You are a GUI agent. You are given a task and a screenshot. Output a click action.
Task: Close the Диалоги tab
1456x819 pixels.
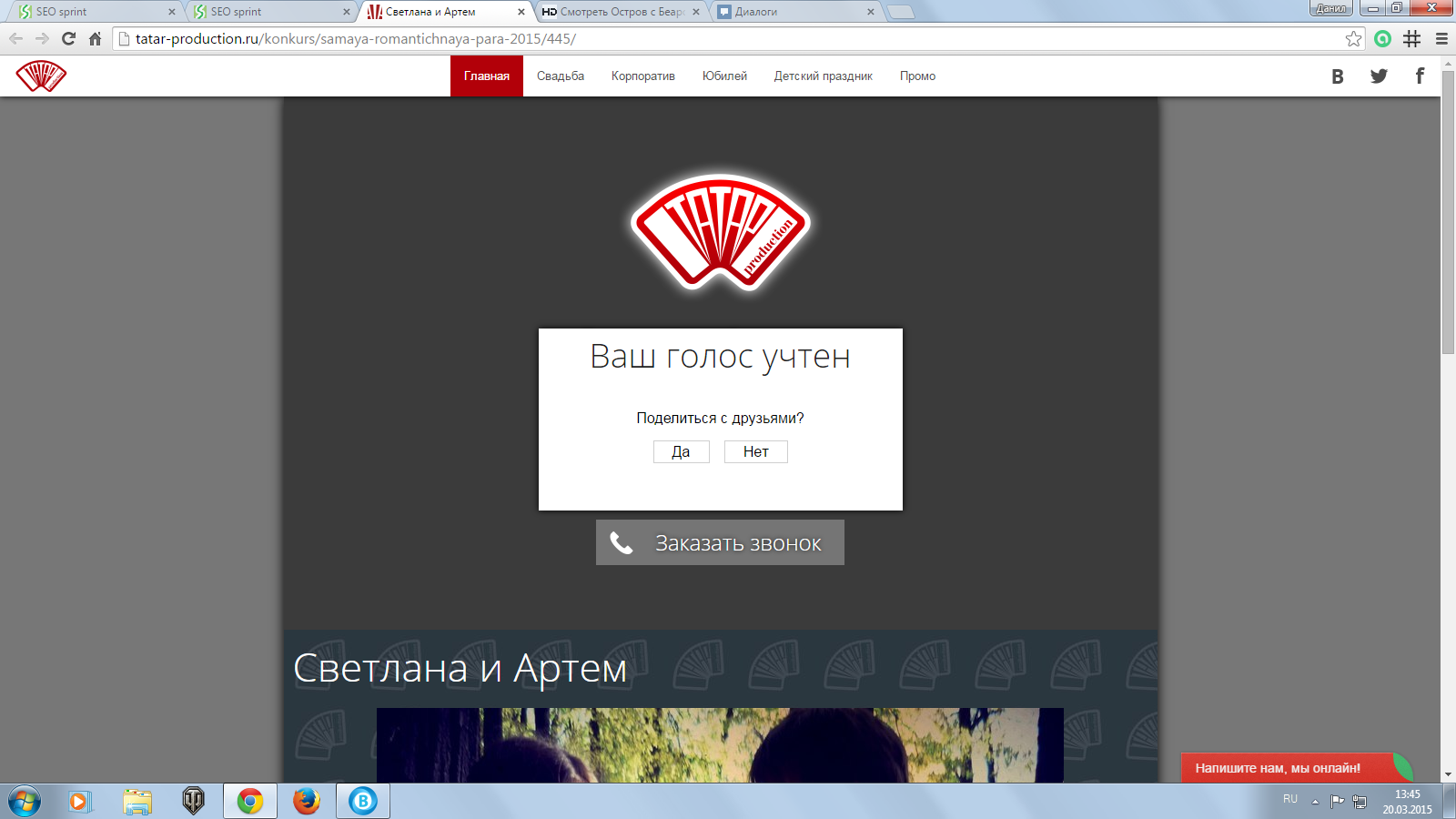pos(871,12)
